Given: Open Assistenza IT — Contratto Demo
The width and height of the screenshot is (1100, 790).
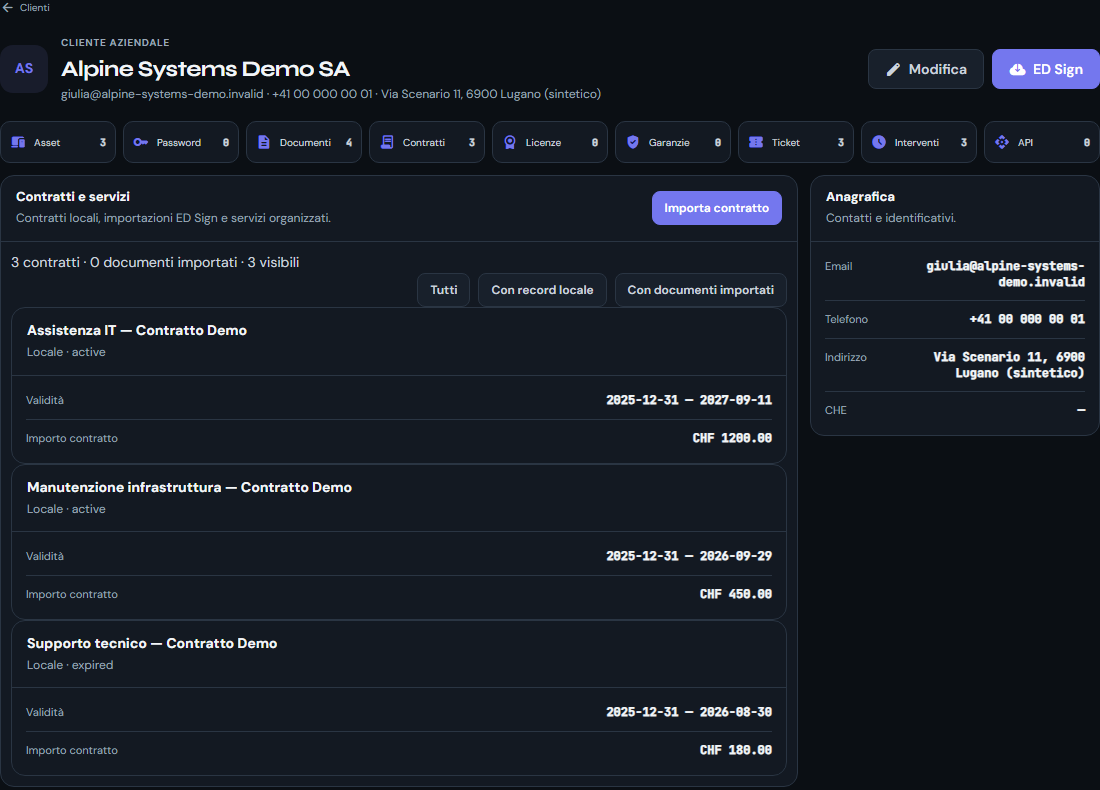Looking at the screenshot, I should click(137, 330).
